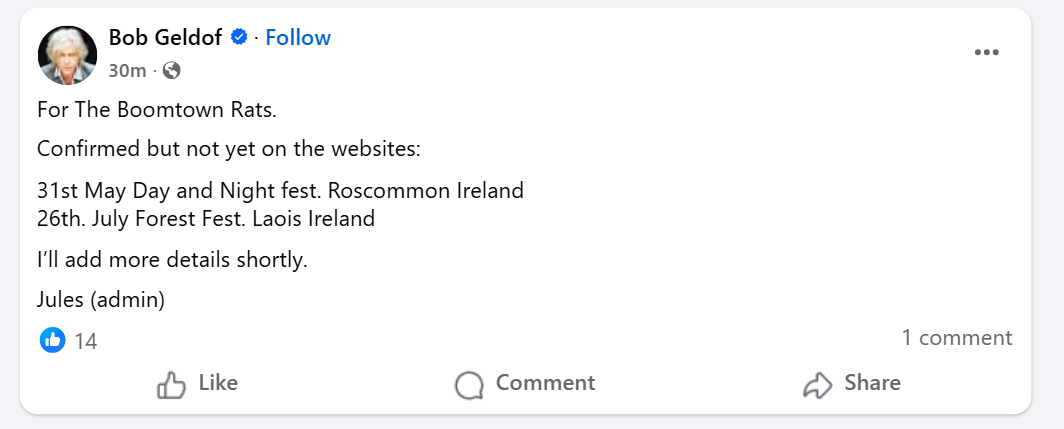Follow Bob Geldof's page

coord(298,38)
